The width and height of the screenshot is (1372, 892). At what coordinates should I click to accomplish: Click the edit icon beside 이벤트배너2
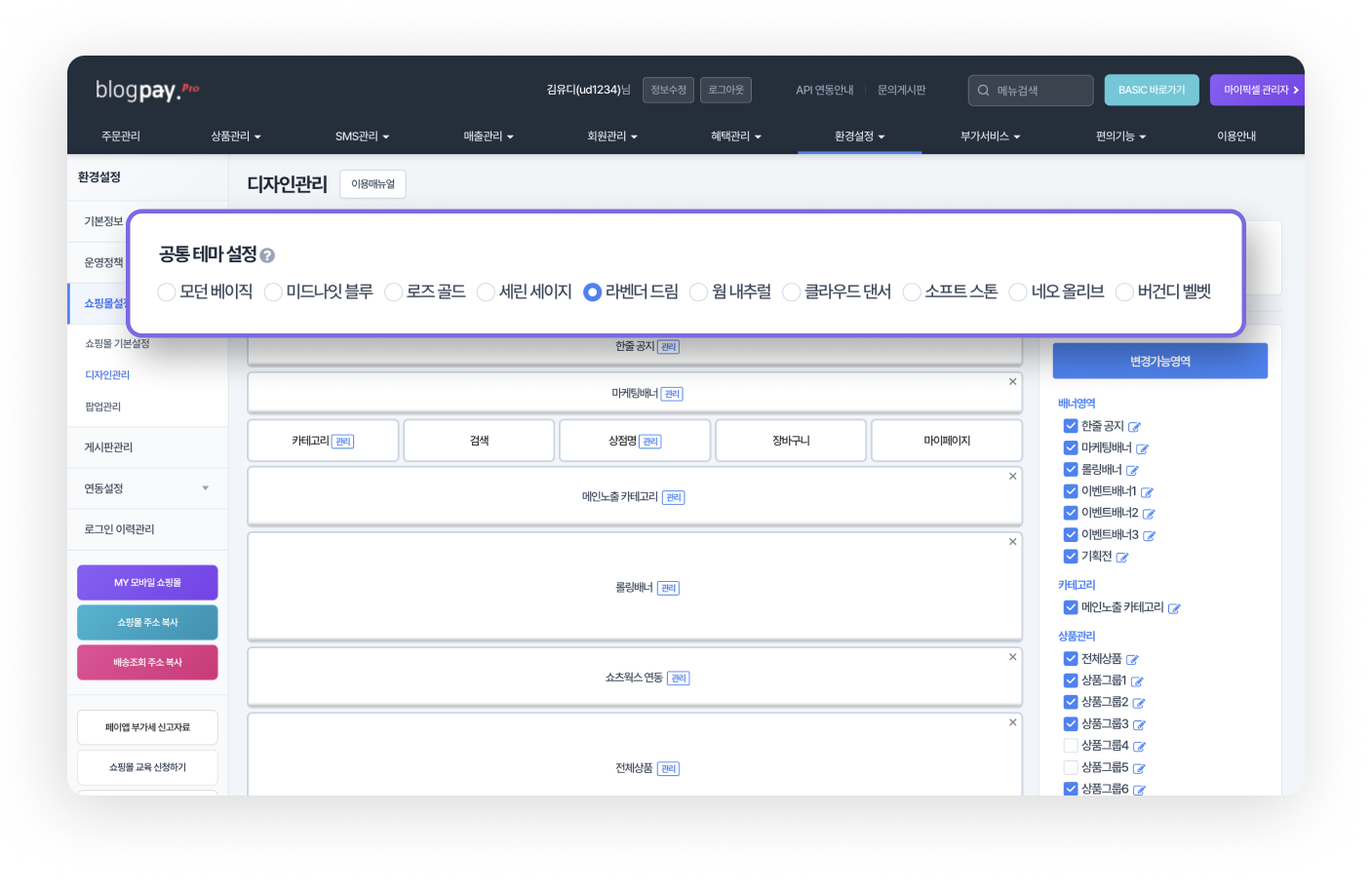pyautogui.click(x=1149, y=514)
